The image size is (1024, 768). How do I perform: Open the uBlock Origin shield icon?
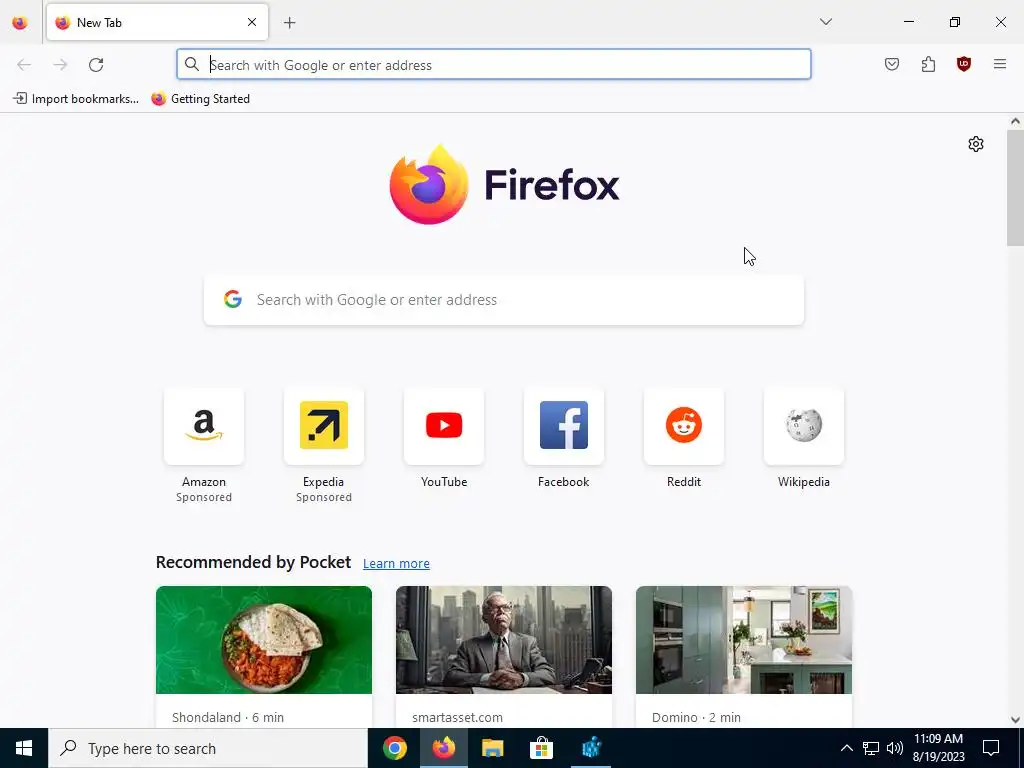point(964,64)
